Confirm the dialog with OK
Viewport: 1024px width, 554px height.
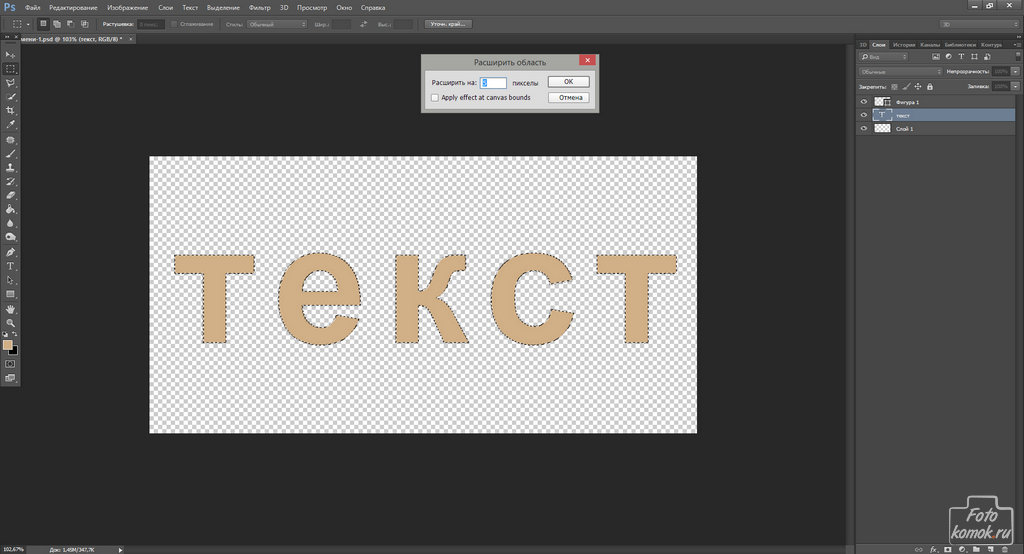[x=568, y=82]
